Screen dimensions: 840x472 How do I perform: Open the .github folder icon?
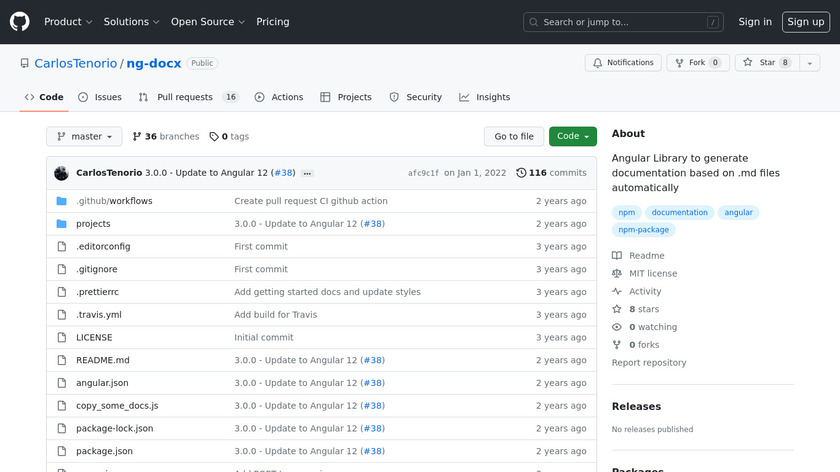(x=61, y=201)
